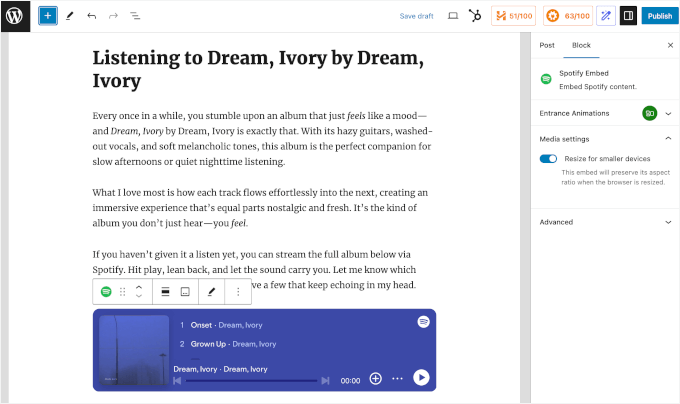
Task: Click the WordPress logo
Action: pyautogui.click(x=16, y=16)
